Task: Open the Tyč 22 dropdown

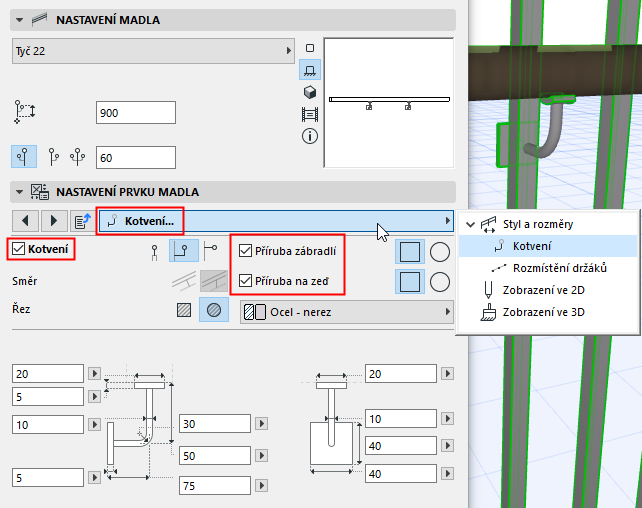Action: click(154, 51)
